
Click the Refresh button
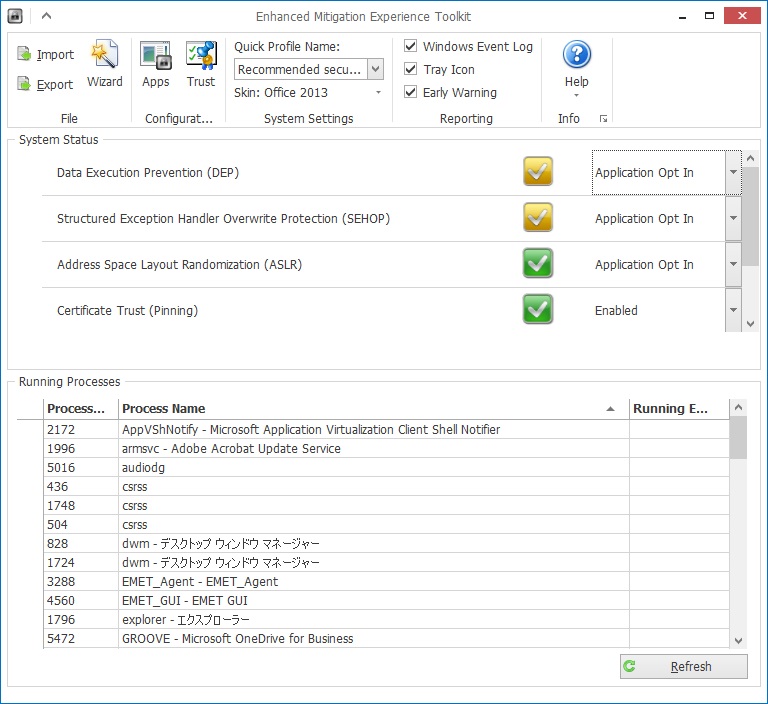(x=684, y=666)
